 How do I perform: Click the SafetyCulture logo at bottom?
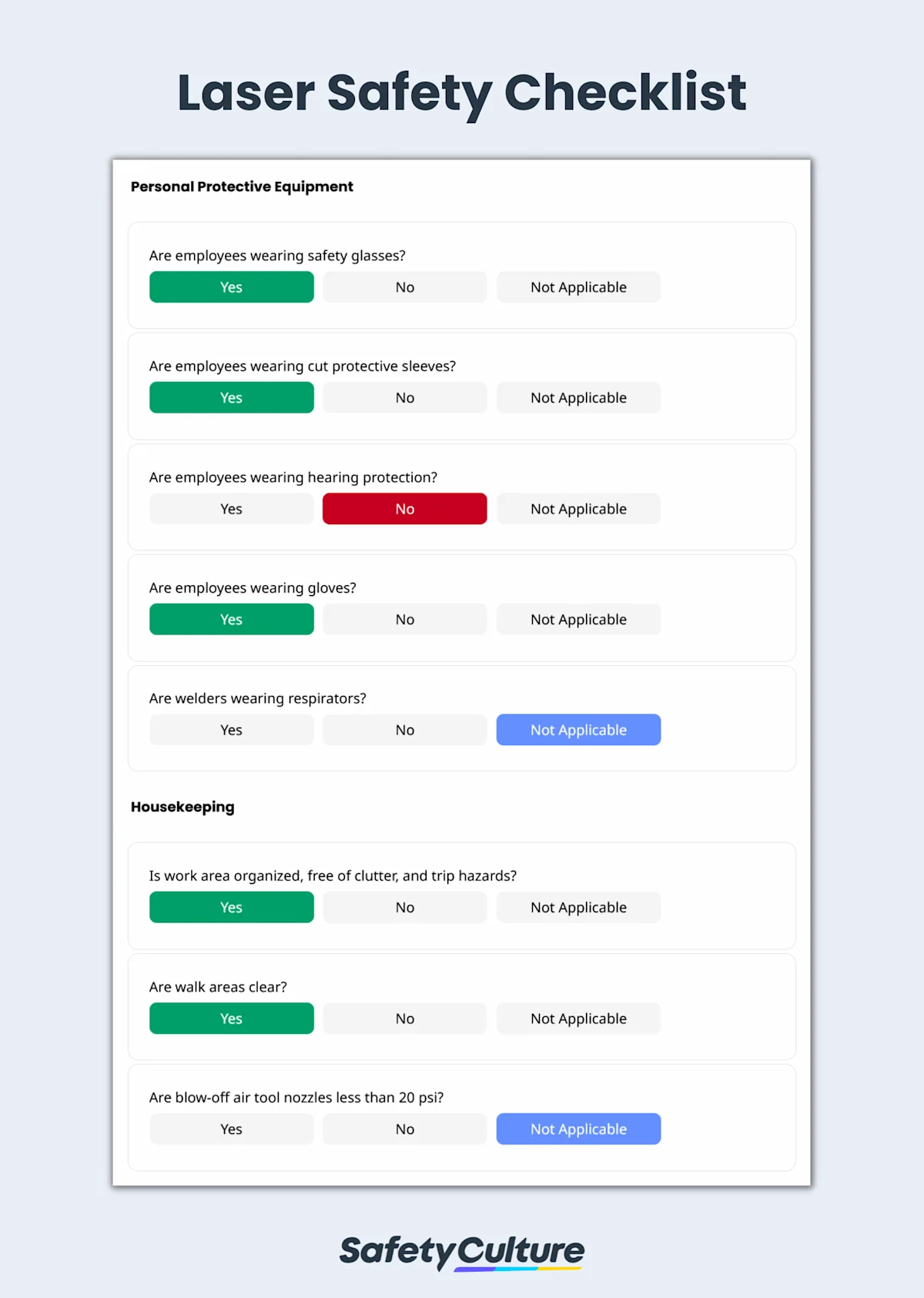(462, 1251)
